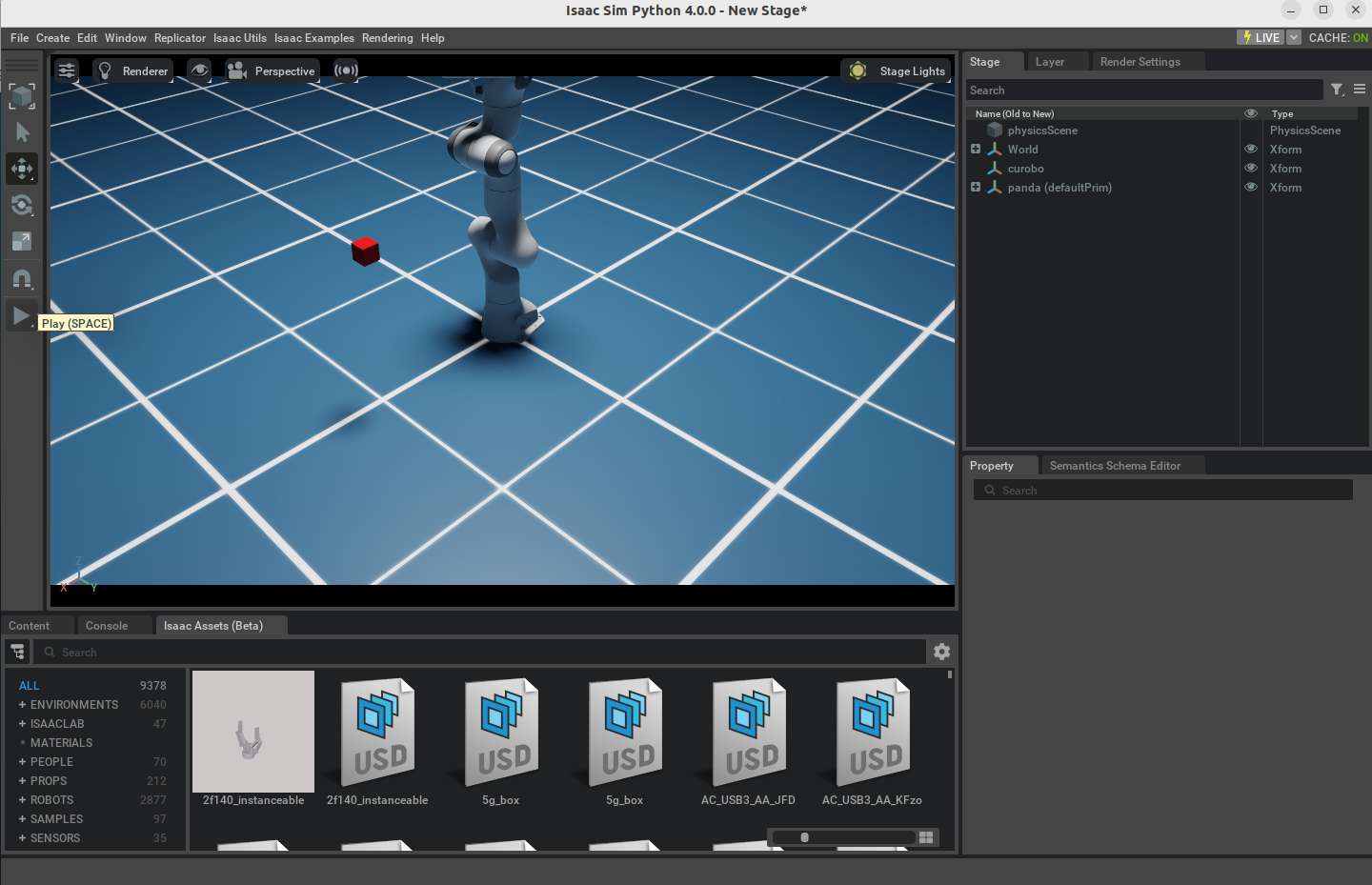The image size is (1372, 885).
Task: Click the Stage filter funnel icon
Action: pyautogui.click(x=1338, y=90)
